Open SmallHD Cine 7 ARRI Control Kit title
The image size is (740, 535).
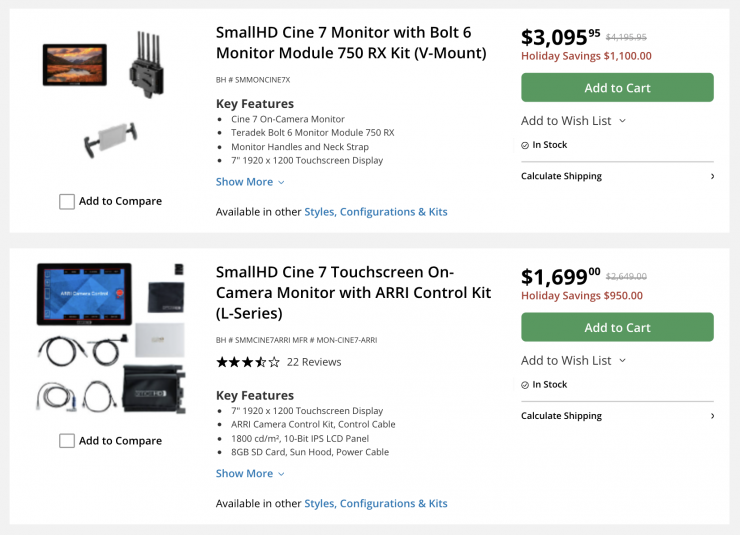pyautogui.click(x=353, y=292)
